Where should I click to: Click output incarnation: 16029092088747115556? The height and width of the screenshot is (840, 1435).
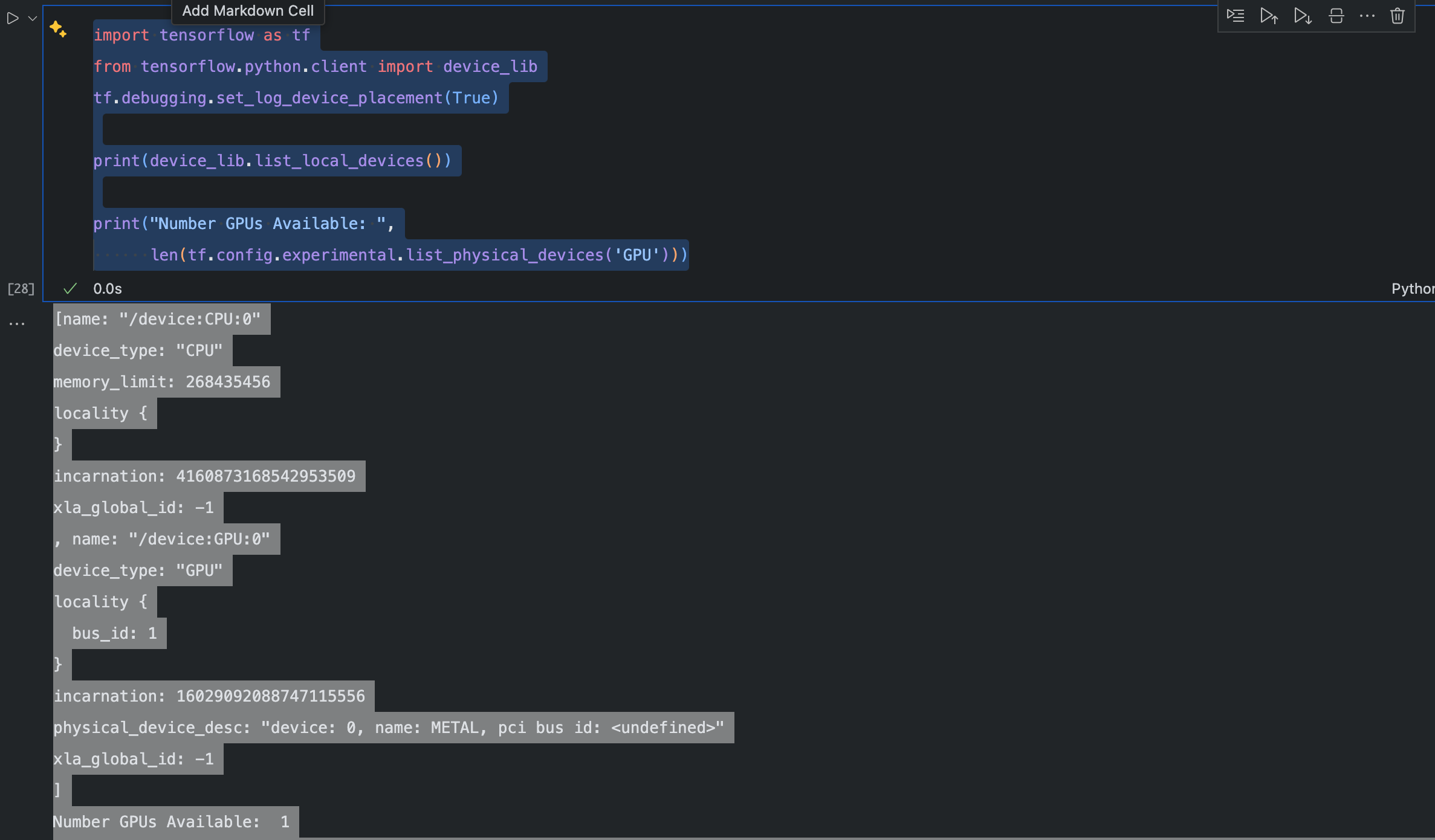coord(209,696)
